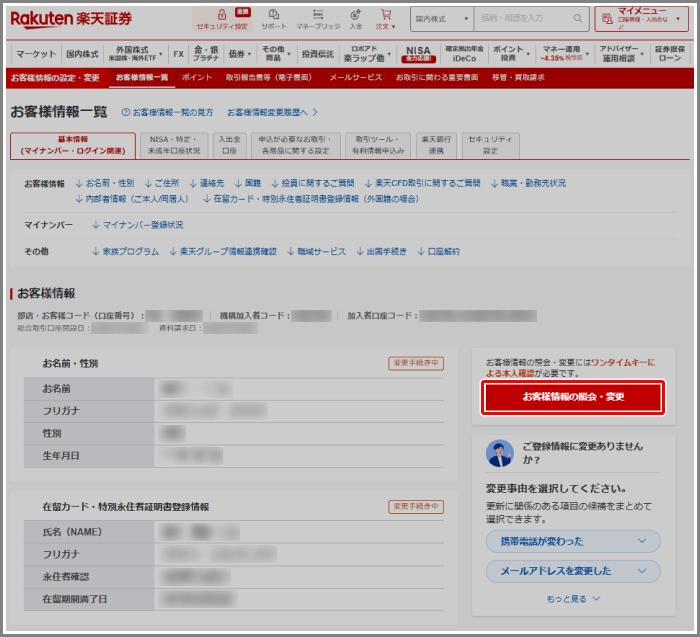Viewport: 700px width, 637px height.
Task: Click the deposit (入金) icon
Action: point(356,19)
